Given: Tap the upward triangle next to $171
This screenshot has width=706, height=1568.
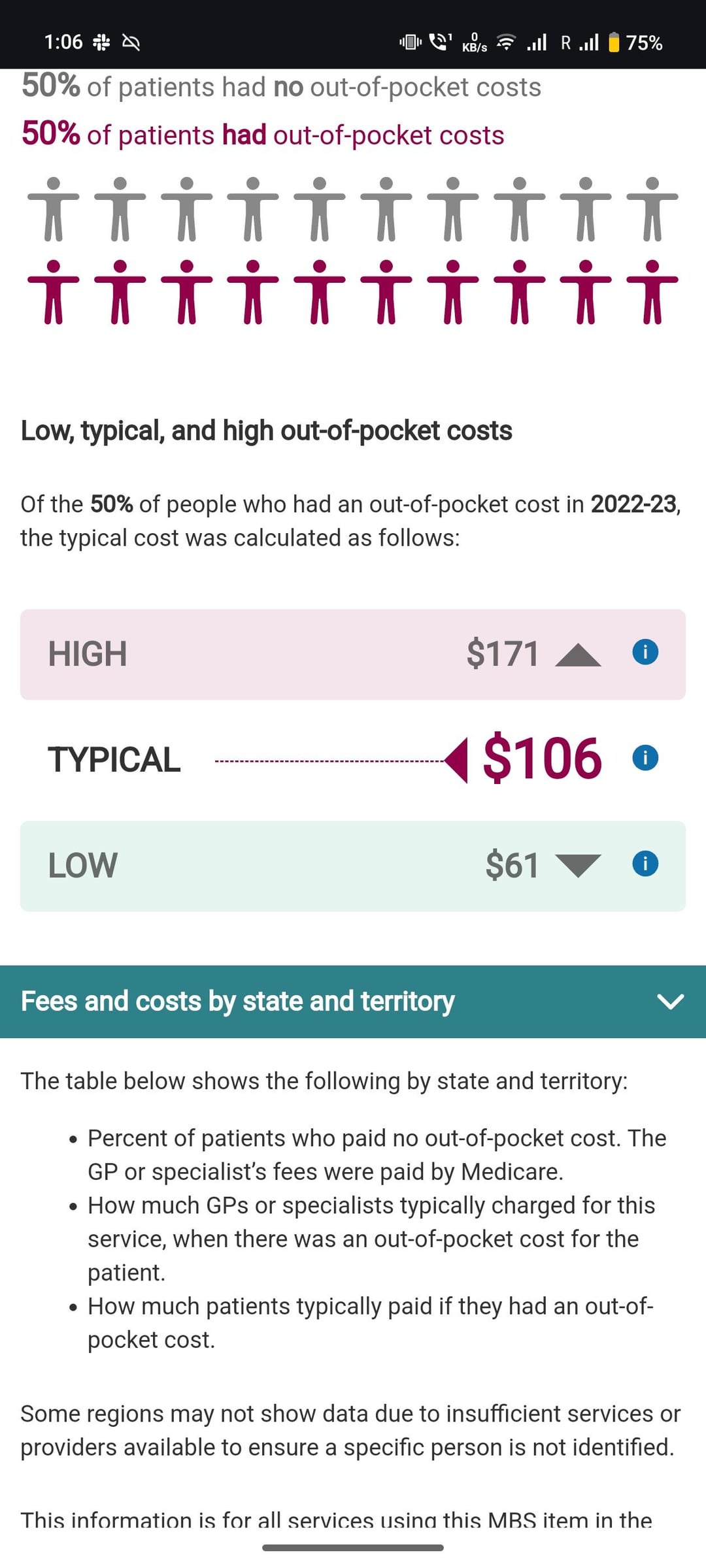Looking at the screenshot, I should point(578,655).
